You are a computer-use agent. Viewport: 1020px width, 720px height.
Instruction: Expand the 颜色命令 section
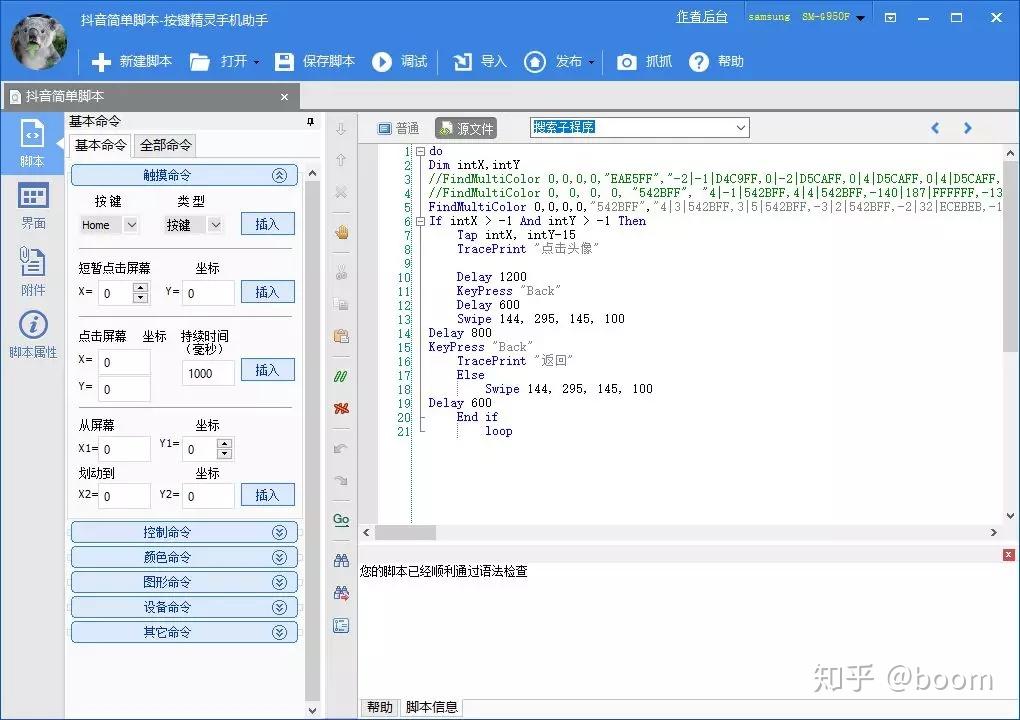point(280,557)
